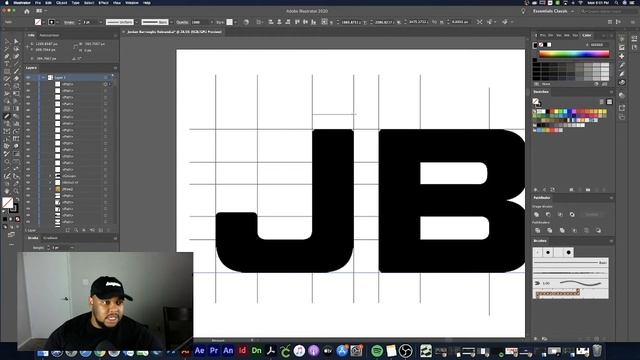The width and height of the screenshot is (640, 360).
Task: Click the Stroke box in the toolbar
Action: tap(13, 208)
